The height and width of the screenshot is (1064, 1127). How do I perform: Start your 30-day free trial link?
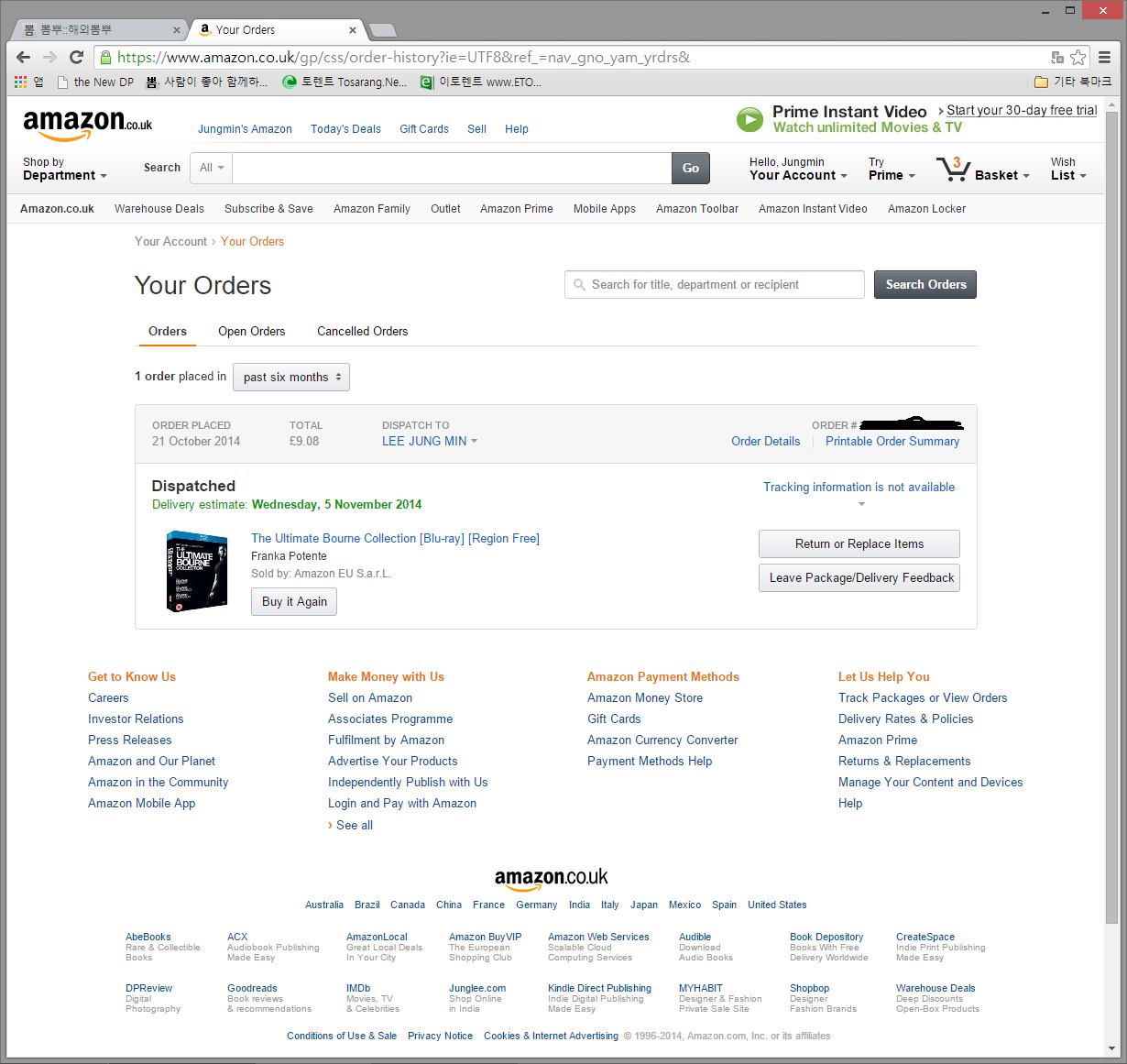tap(1022, 110)
